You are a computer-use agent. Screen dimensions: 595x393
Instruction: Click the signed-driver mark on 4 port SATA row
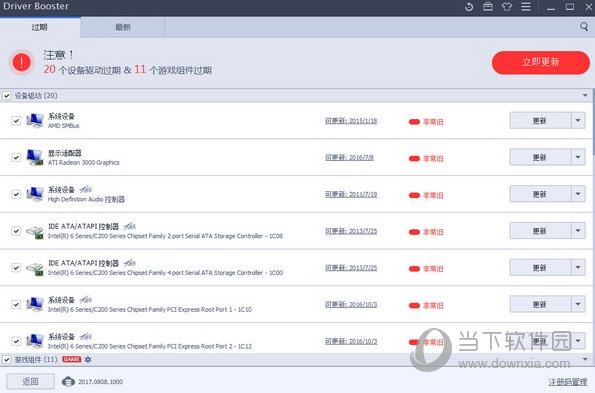click(129, 263)
